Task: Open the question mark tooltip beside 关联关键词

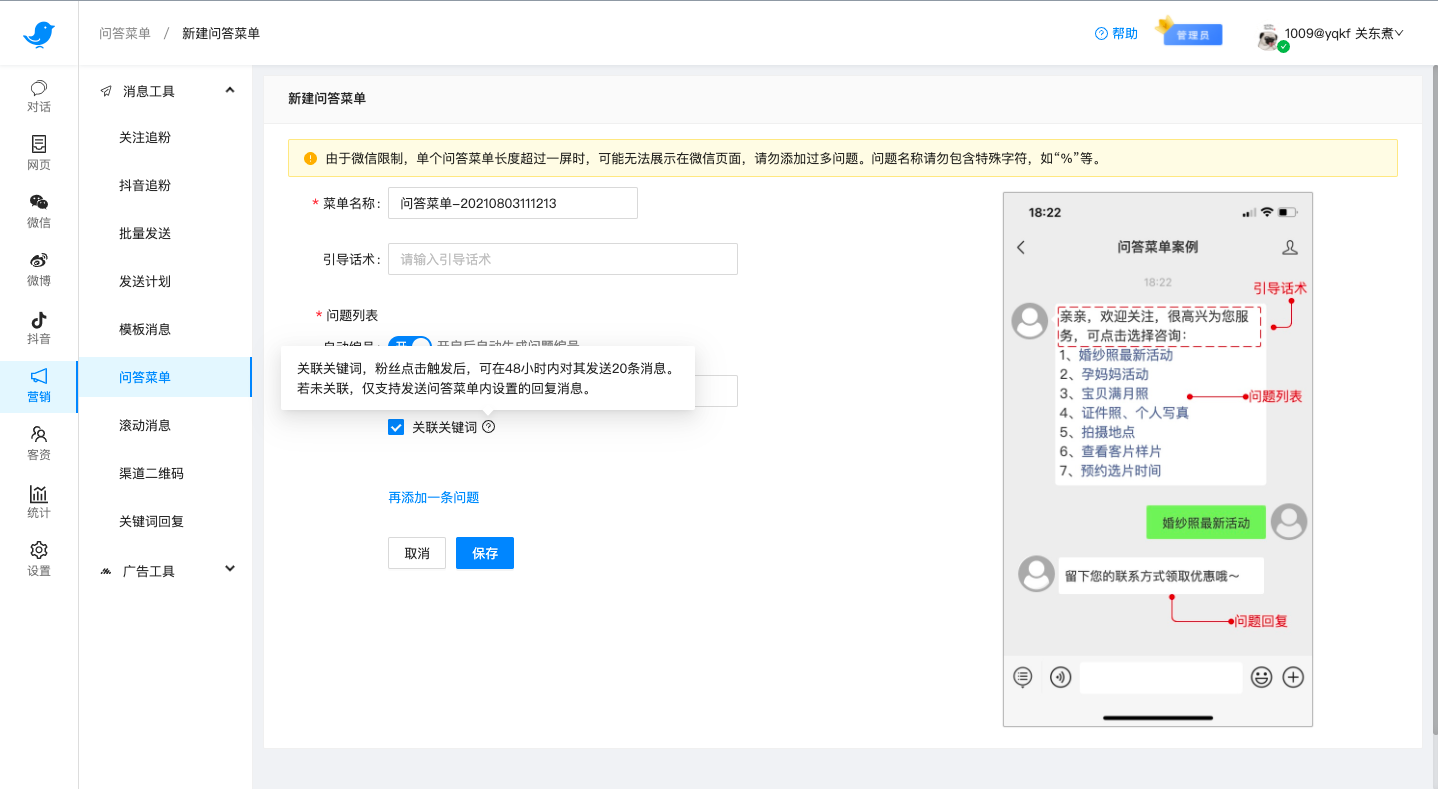Action: click(x=488, y=426)
